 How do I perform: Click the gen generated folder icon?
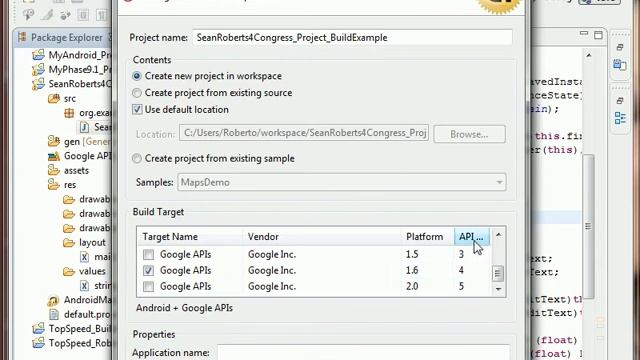tap(53, 141)
